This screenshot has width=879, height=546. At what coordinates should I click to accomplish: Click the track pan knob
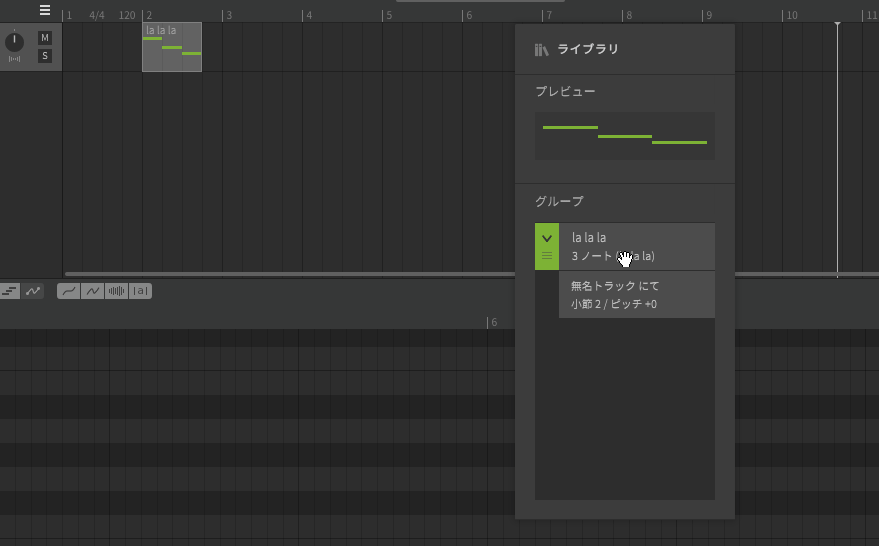point(15,42)
